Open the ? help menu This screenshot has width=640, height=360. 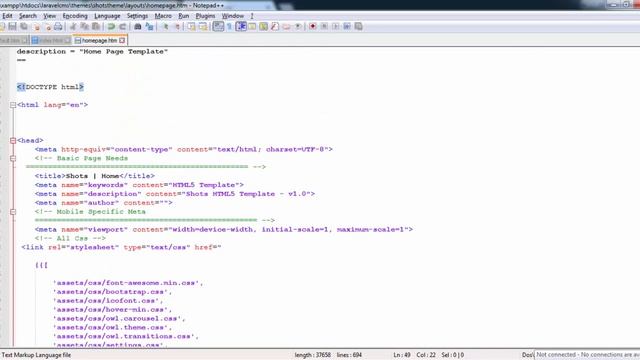pos(252,16)
